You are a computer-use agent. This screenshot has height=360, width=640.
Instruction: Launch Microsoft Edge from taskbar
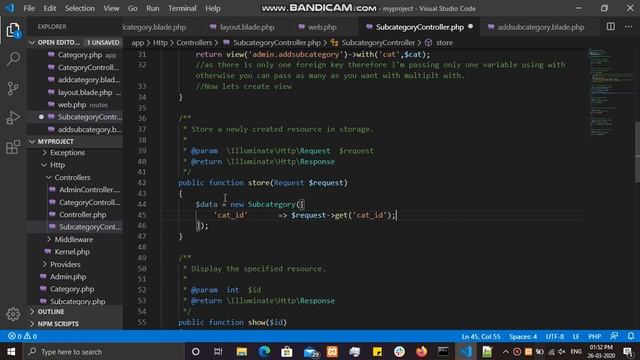click(264, 351)
